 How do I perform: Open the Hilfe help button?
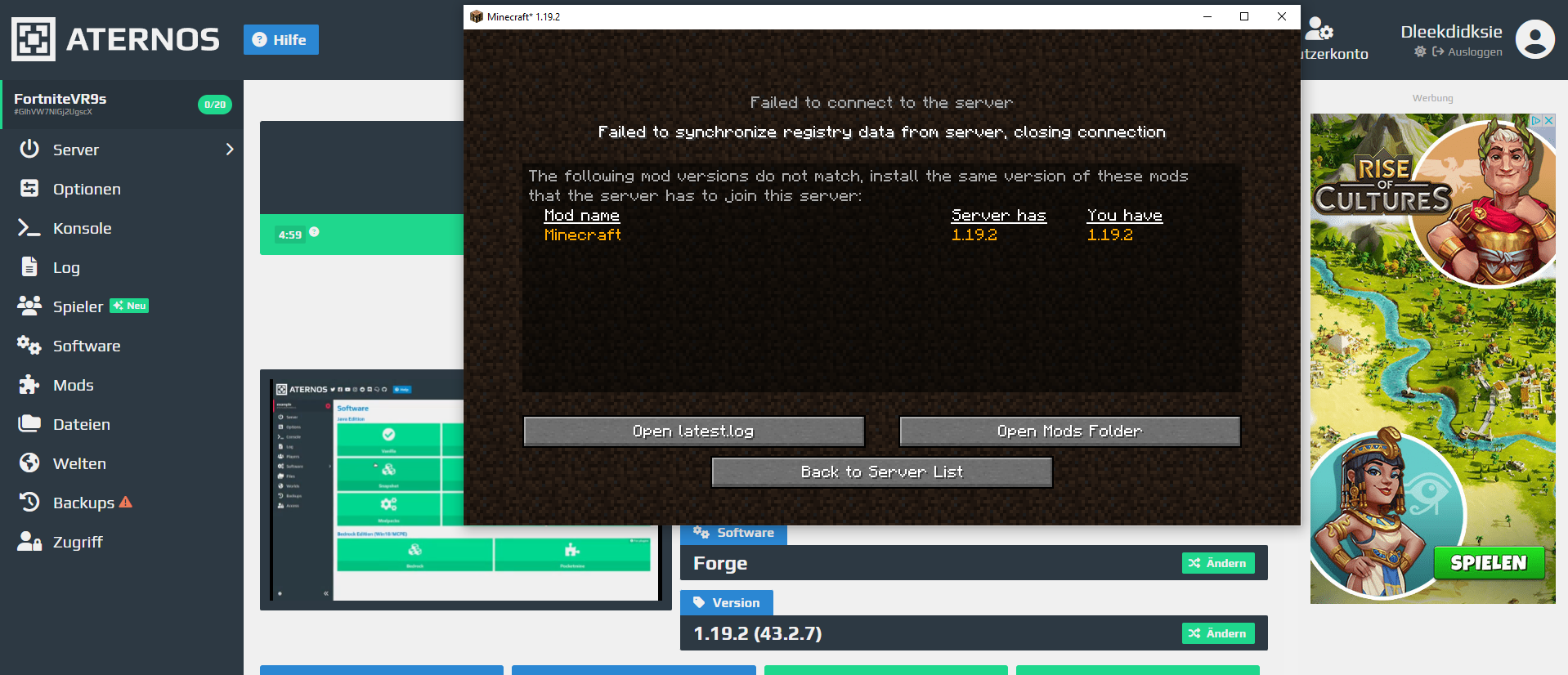point(280,39)
